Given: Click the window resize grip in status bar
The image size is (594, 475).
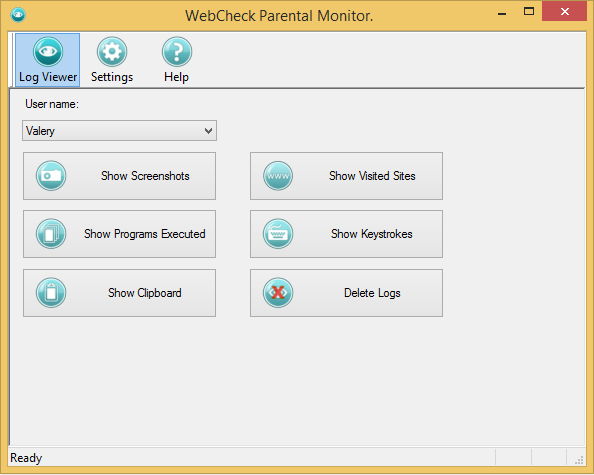Looking at the screenshot, I should click(579, 460).
